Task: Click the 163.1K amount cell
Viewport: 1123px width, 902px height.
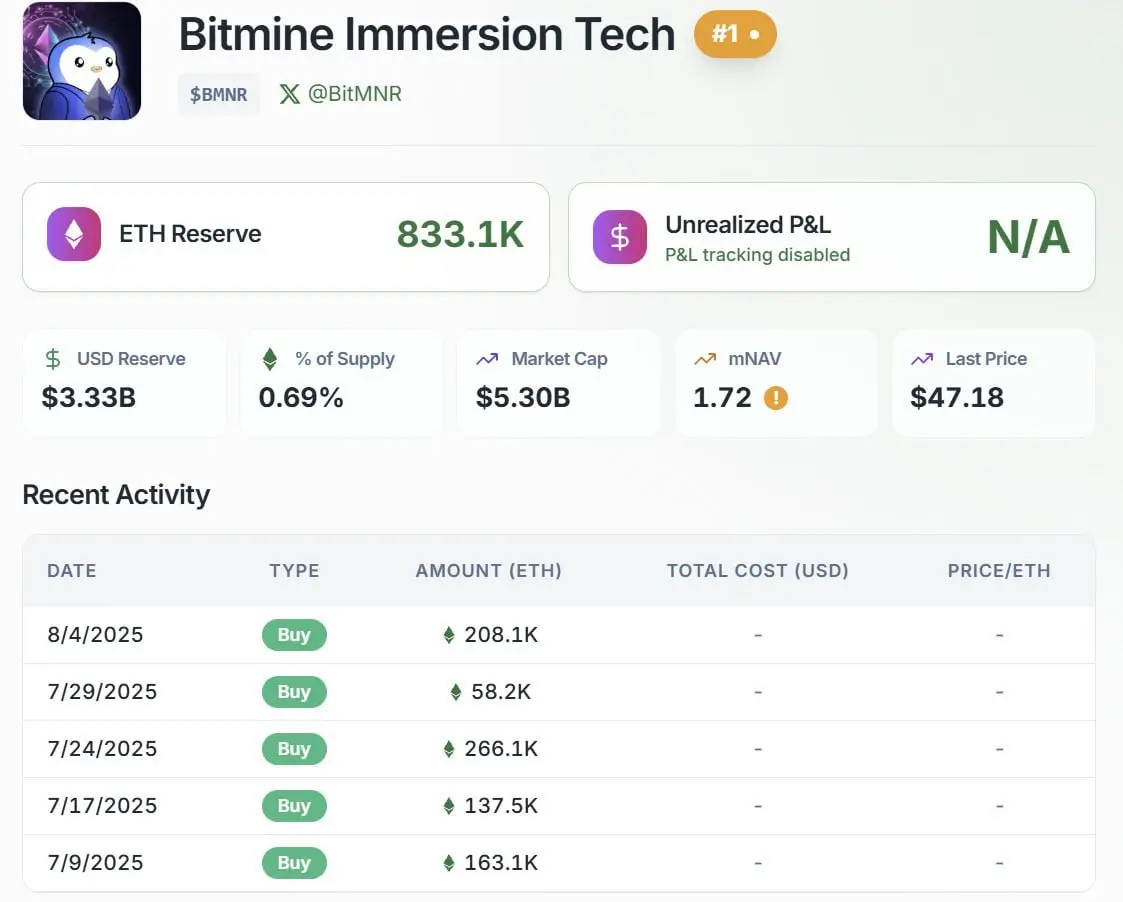Action: click(x=501, y=863)
